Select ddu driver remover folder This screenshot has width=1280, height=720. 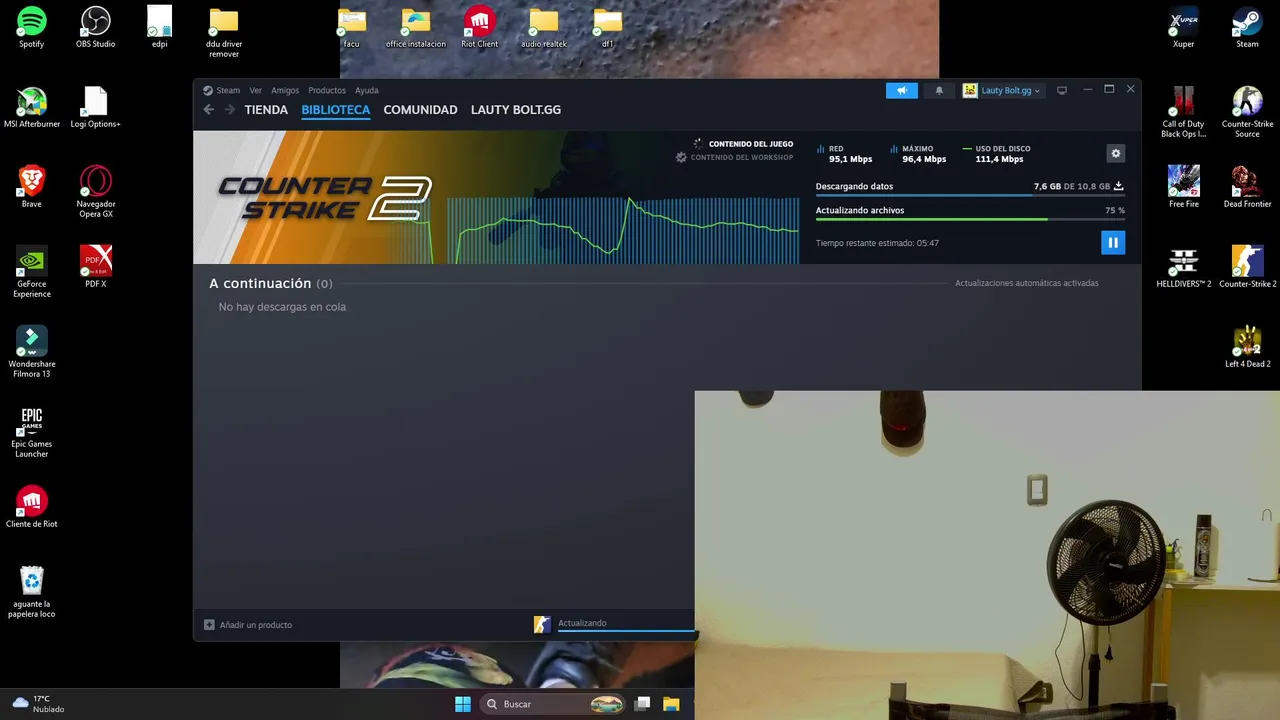pos(224,32)
